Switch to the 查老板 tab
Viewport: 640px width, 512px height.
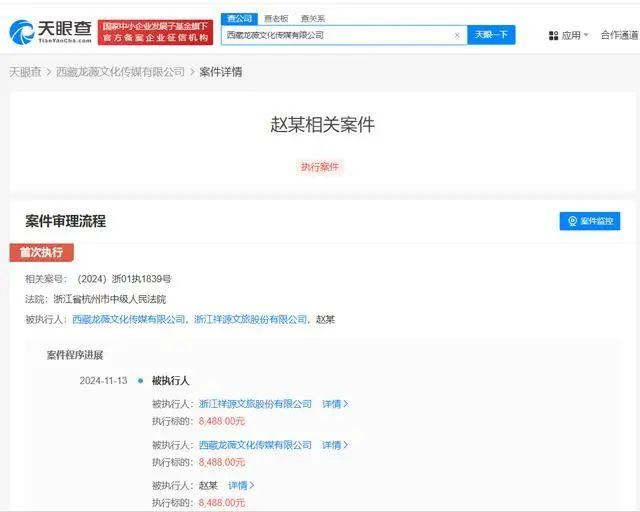tap(276, 18)
